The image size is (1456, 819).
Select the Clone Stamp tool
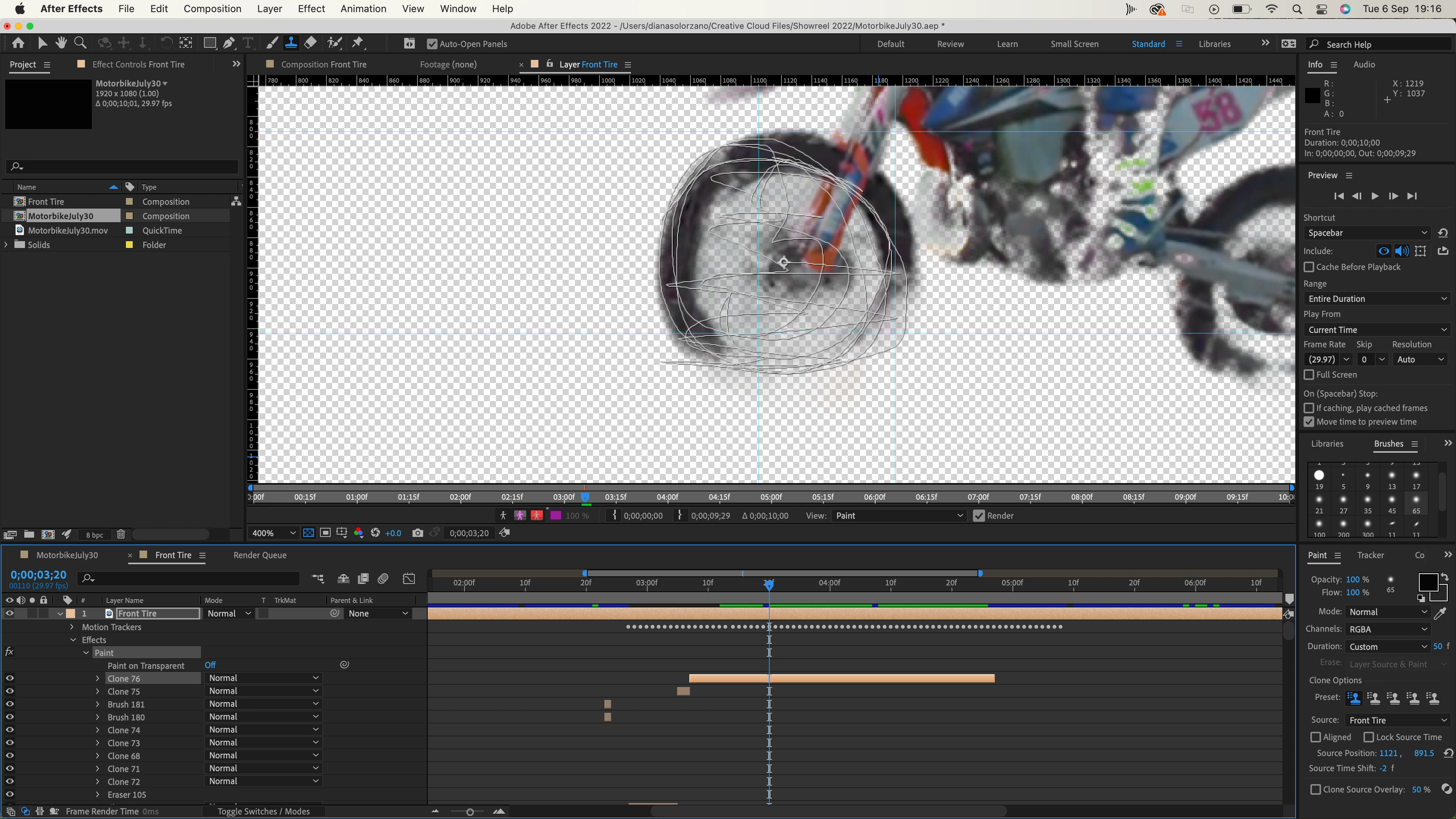click(291, 43)
